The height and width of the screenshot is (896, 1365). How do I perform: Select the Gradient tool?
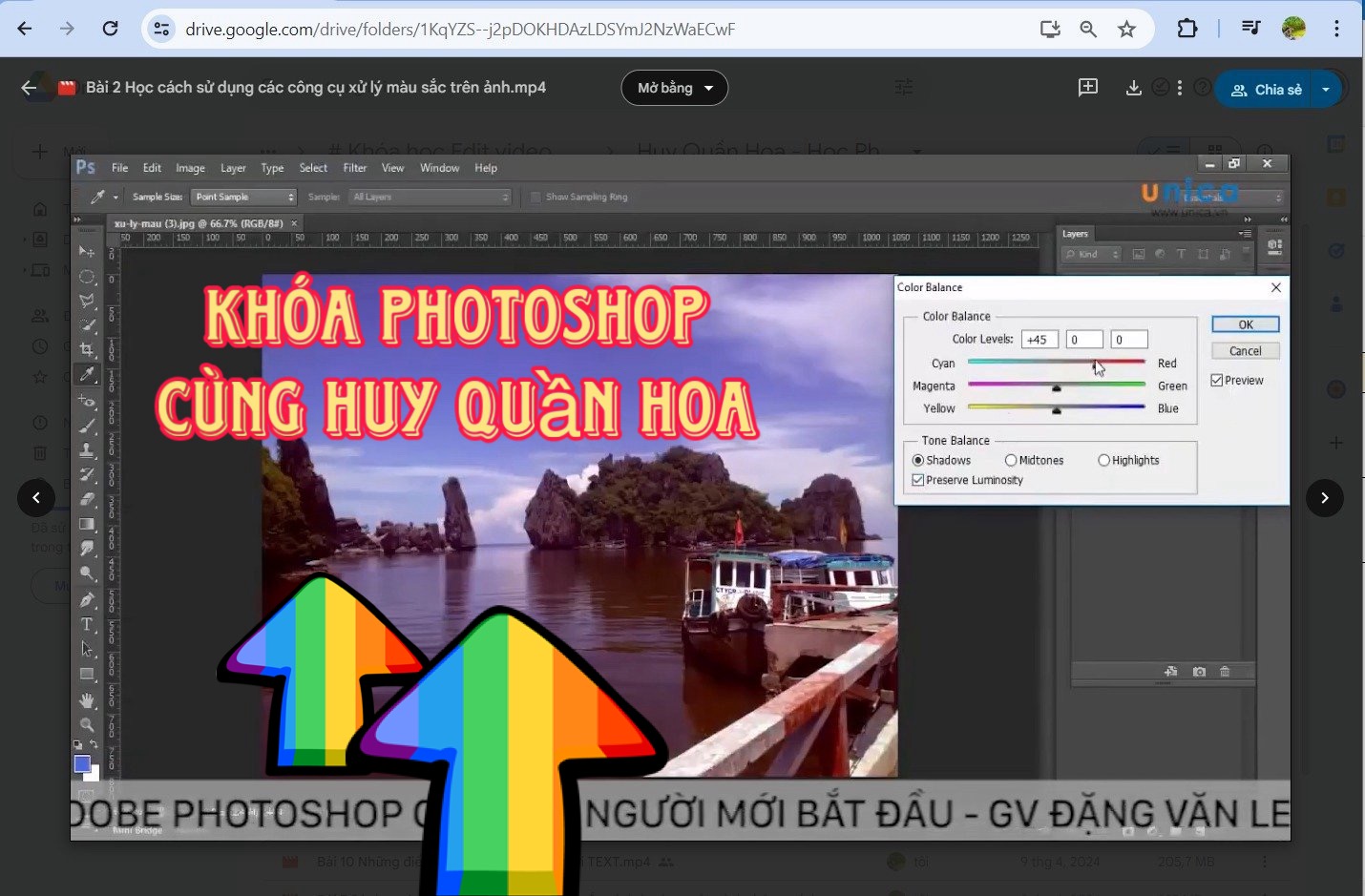[x=87, y=524]
